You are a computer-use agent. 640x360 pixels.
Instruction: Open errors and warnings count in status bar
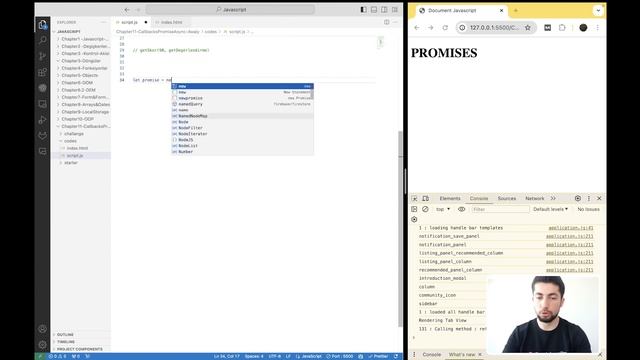(57, 356)
